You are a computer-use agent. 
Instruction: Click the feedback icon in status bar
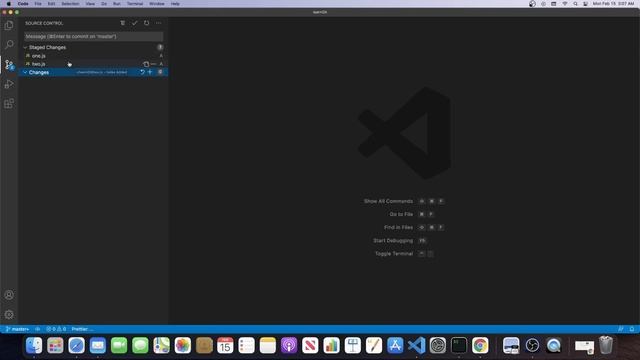pos(621,329)
